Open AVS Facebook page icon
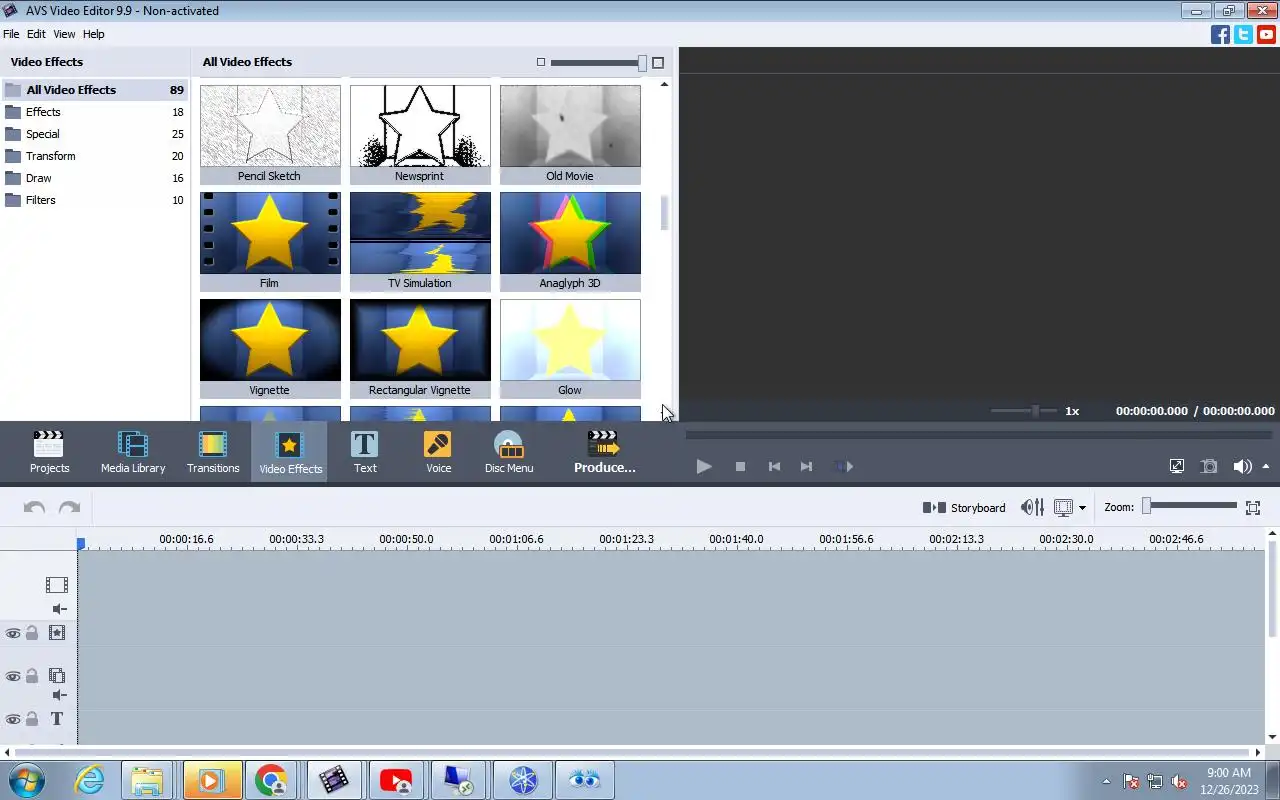The width and height of the screenshot is (1280, 800). pos(1220,34)
